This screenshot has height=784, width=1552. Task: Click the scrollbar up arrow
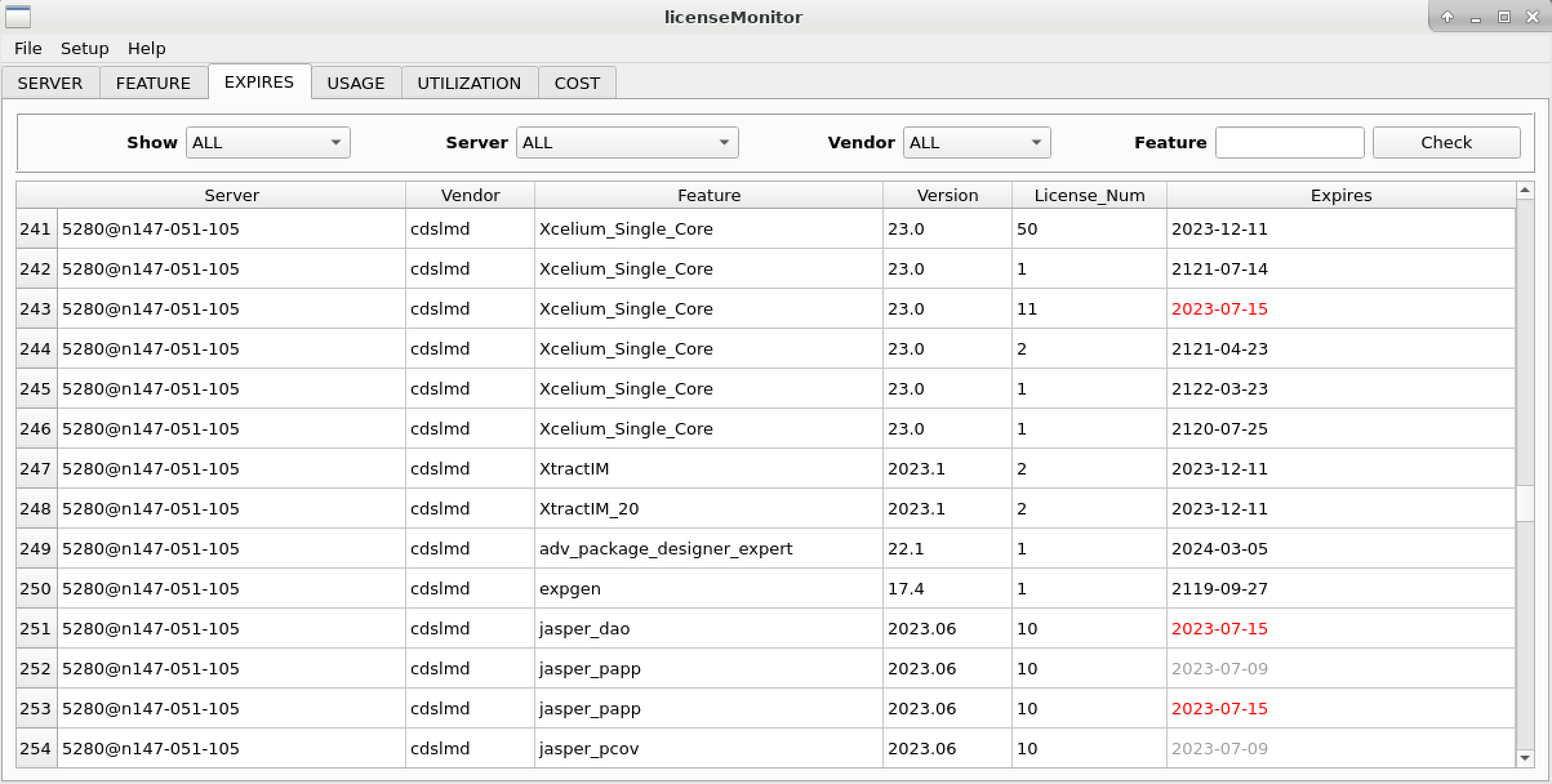pos(1525,190)
